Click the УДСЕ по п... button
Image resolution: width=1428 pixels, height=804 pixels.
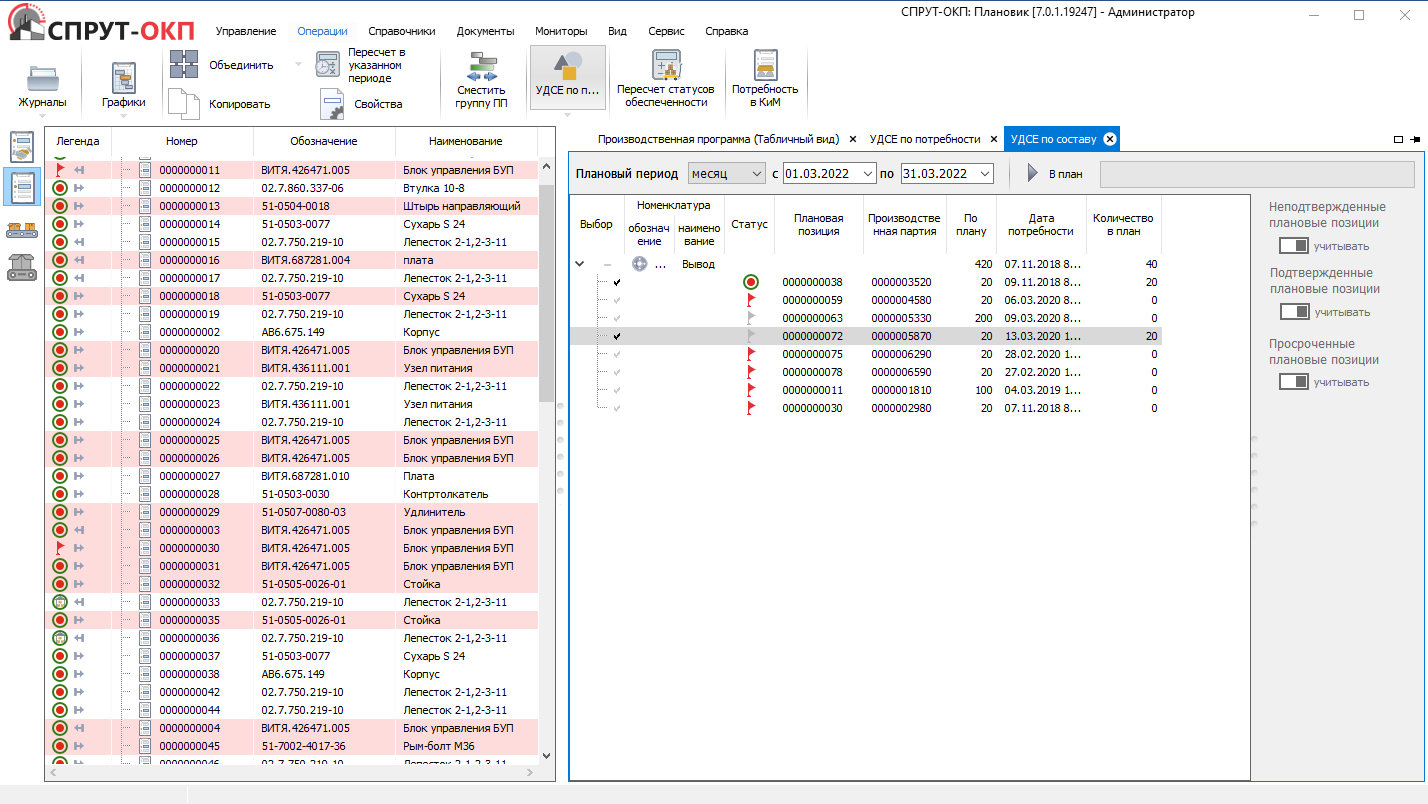567,75
